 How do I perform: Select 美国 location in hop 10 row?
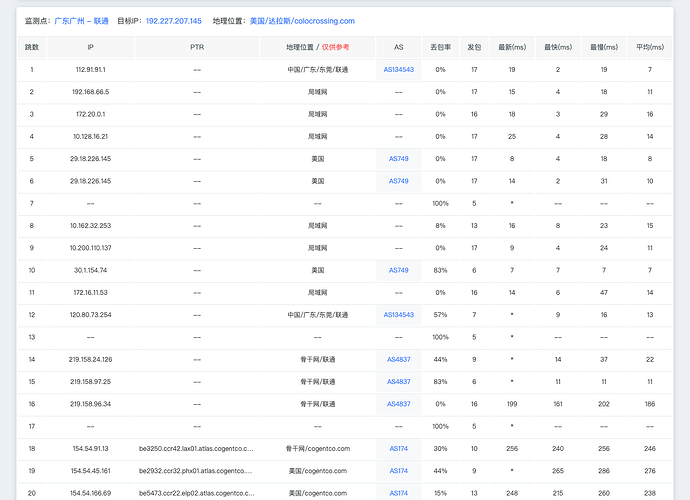tap(318, 270)
